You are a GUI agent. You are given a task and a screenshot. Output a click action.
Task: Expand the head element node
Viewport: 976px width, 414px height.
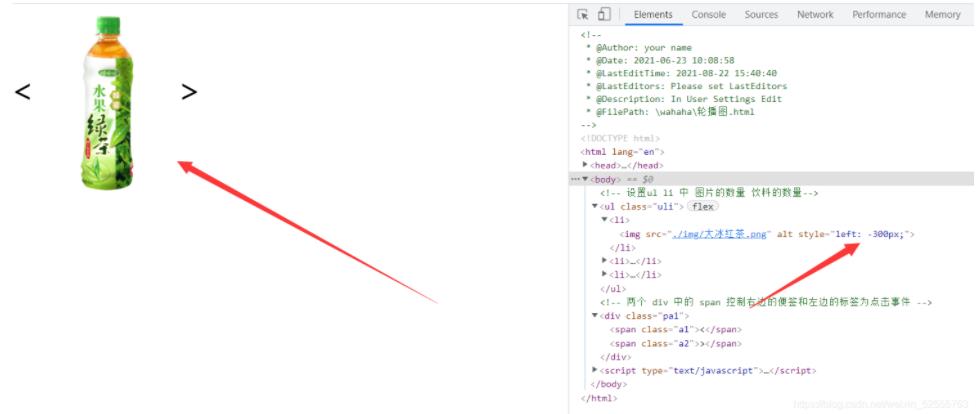[x=586, y=165]
